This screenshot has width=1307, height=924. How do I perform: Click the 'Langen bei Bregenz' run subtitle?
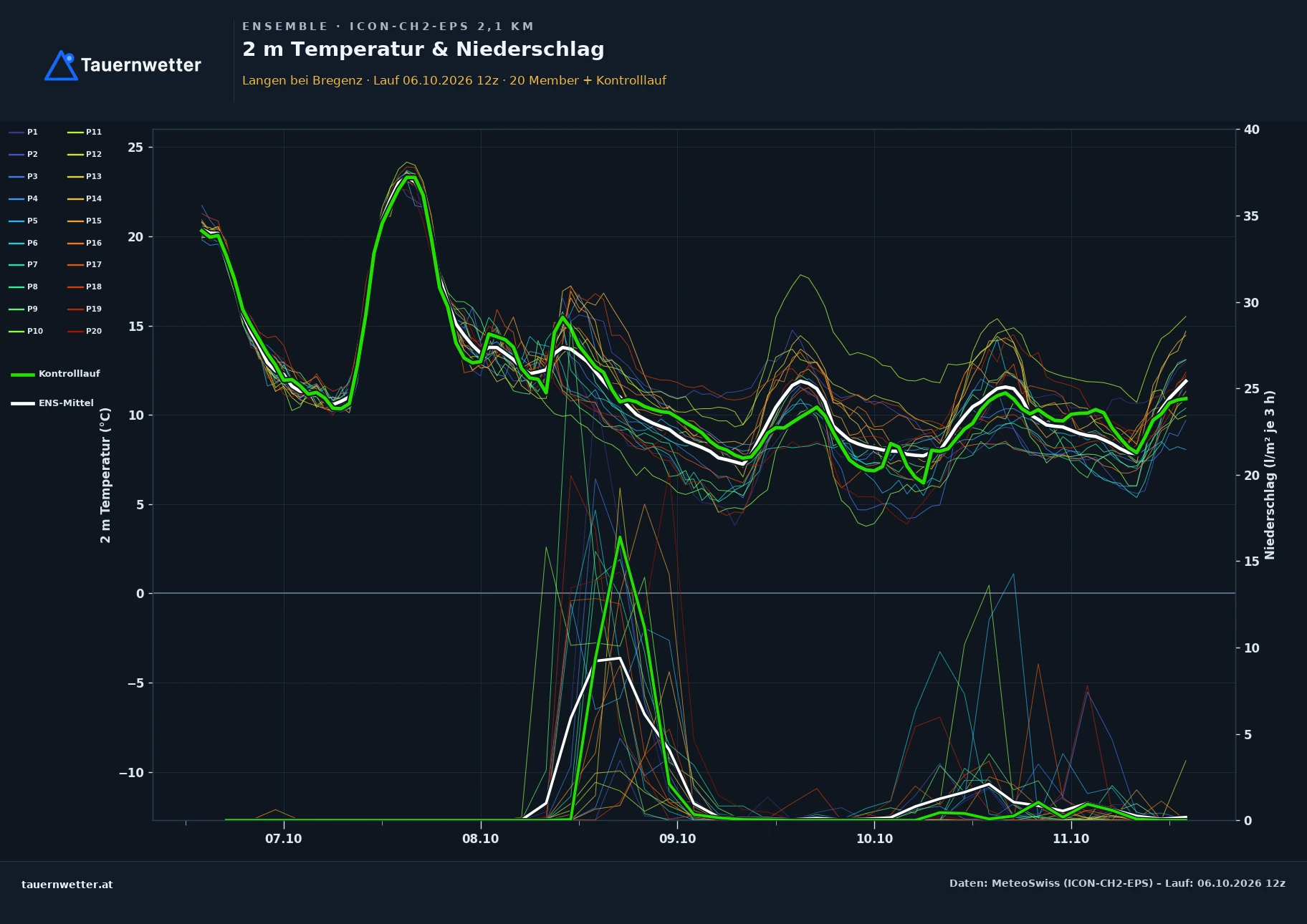tap(454, 80)
